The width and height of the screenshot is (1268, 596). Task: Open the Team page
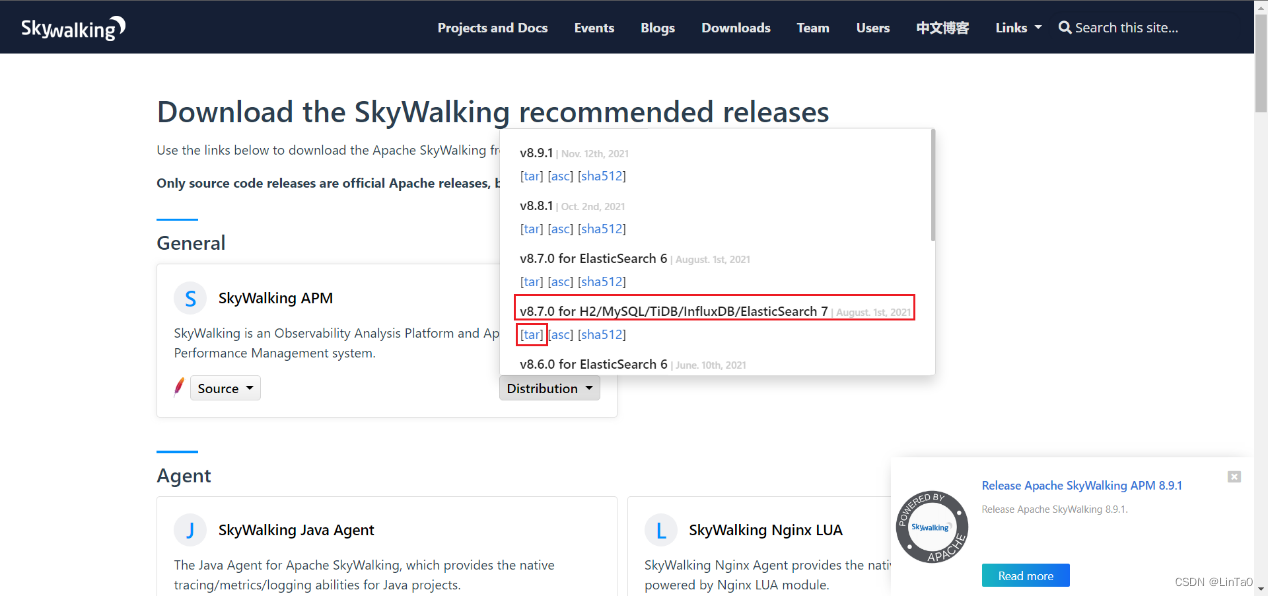(x=813, y=28)
